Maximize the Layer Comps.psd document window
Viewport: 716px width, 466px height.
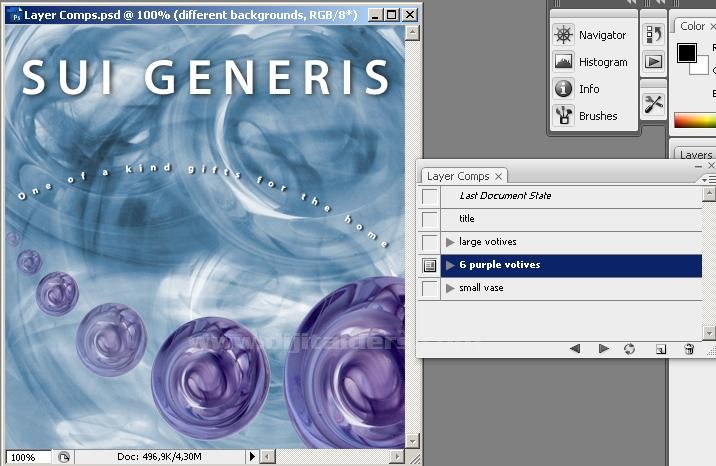click(392, 15)
